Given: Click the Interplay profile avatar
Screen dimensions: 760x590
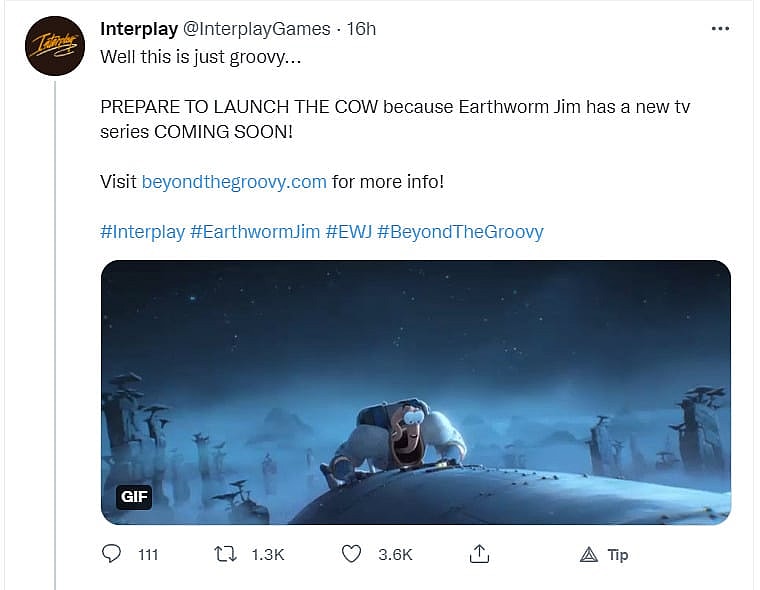Looking at the screenshot, I should 55,45.
